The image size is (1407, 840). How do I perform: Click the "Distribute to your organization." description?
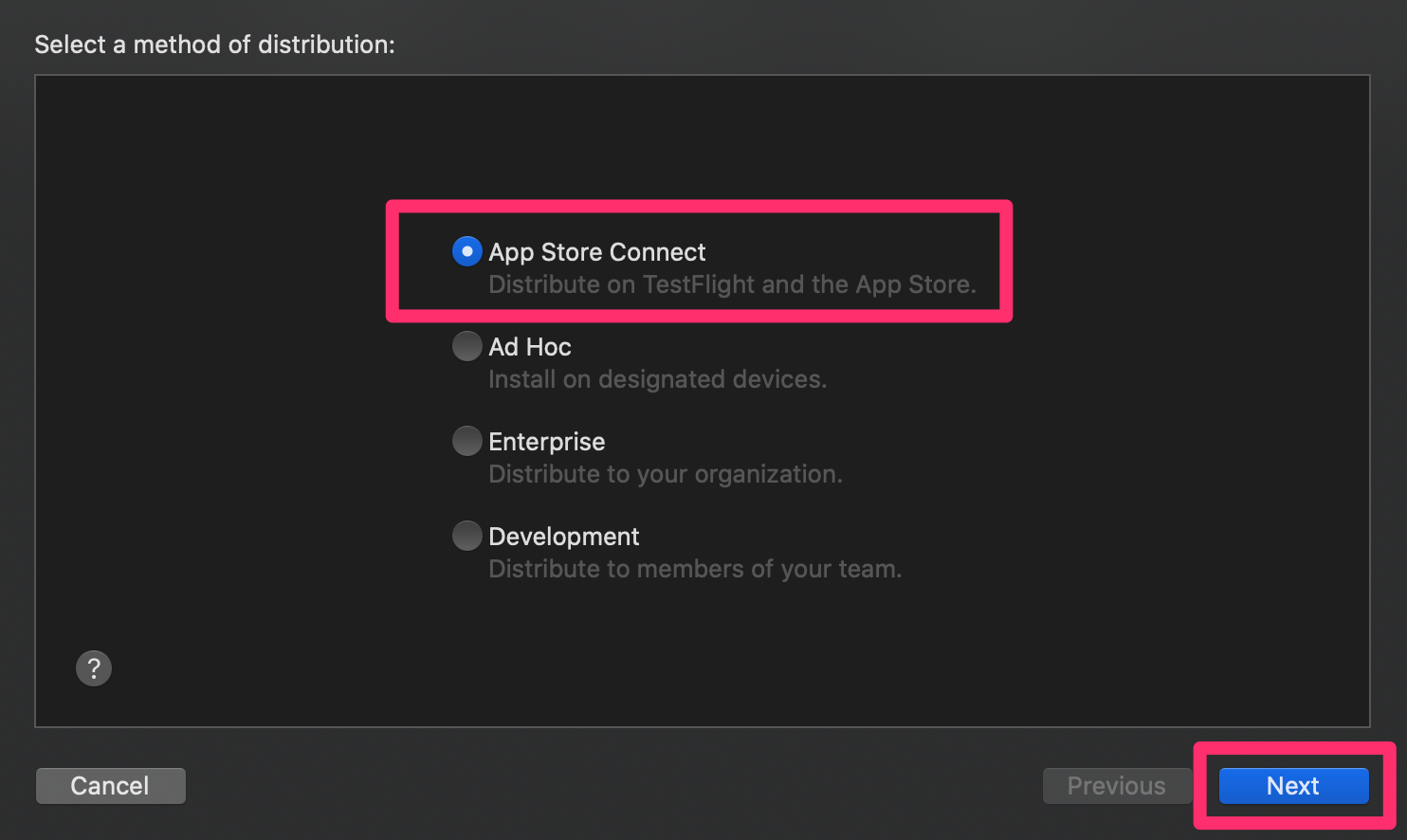[665, 474]
